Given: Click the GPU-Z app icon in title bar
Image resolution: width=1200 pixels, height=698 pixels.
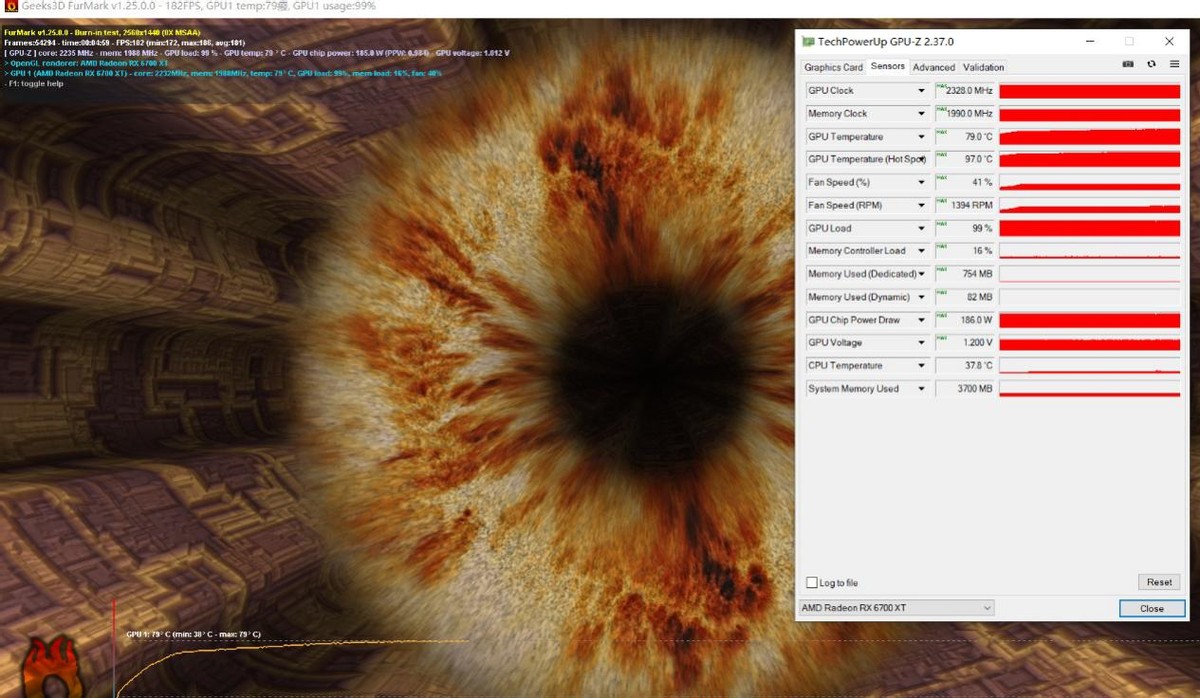Looking at the screenshot, I should coord(809,42).
